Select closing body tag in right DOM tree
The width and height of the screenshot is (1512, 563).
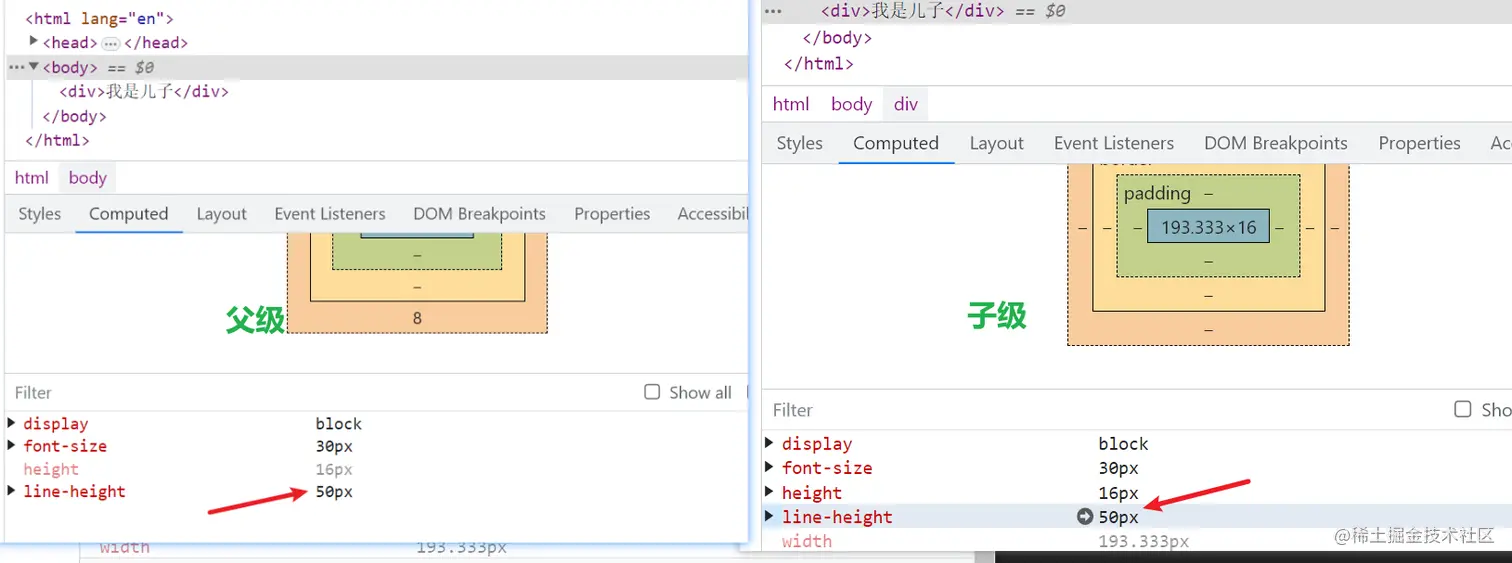click(x=838, y=38)
